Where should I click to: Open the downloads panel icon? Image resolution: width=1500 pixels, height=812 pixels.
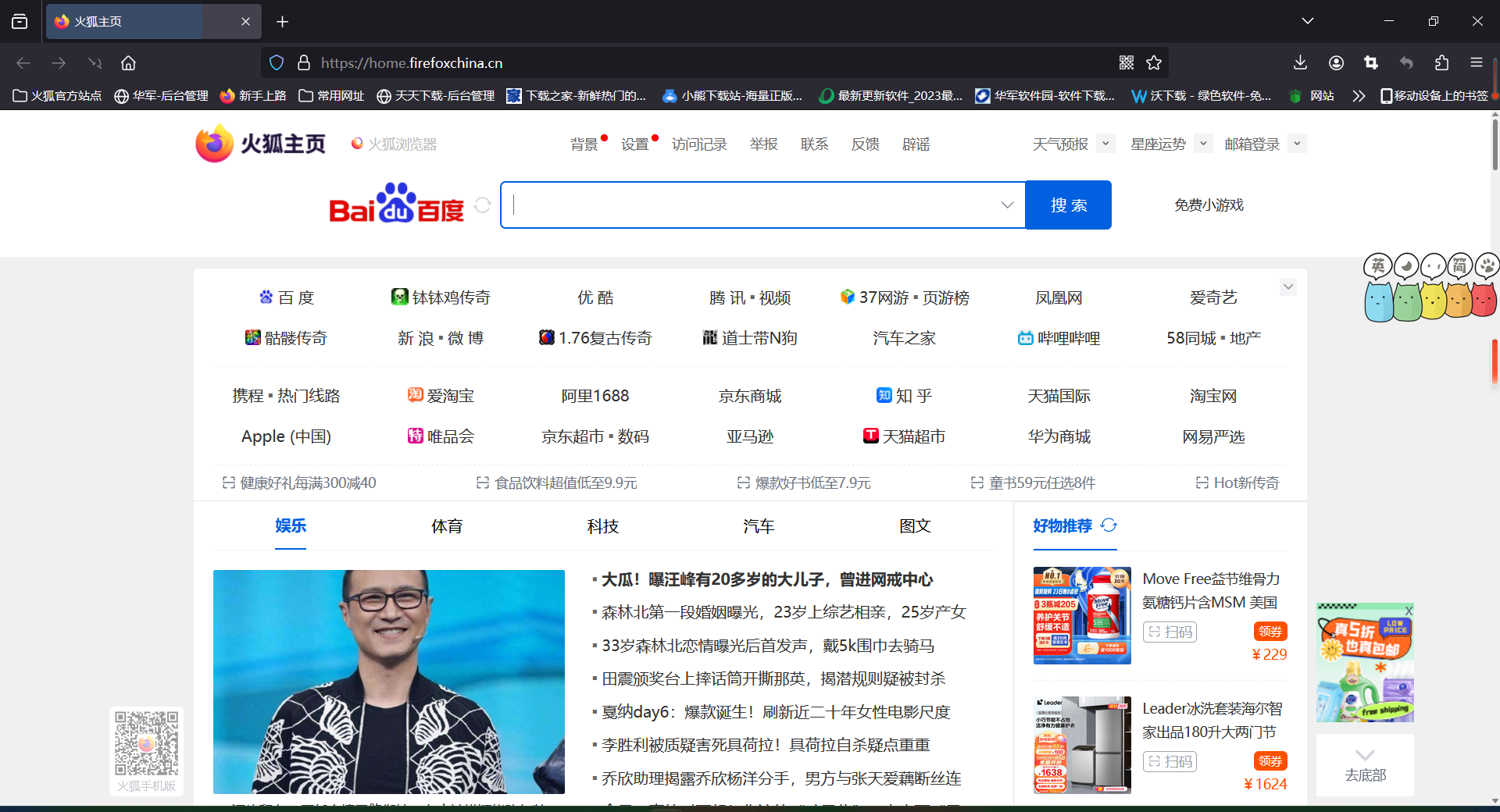(x=1300, y=62)
